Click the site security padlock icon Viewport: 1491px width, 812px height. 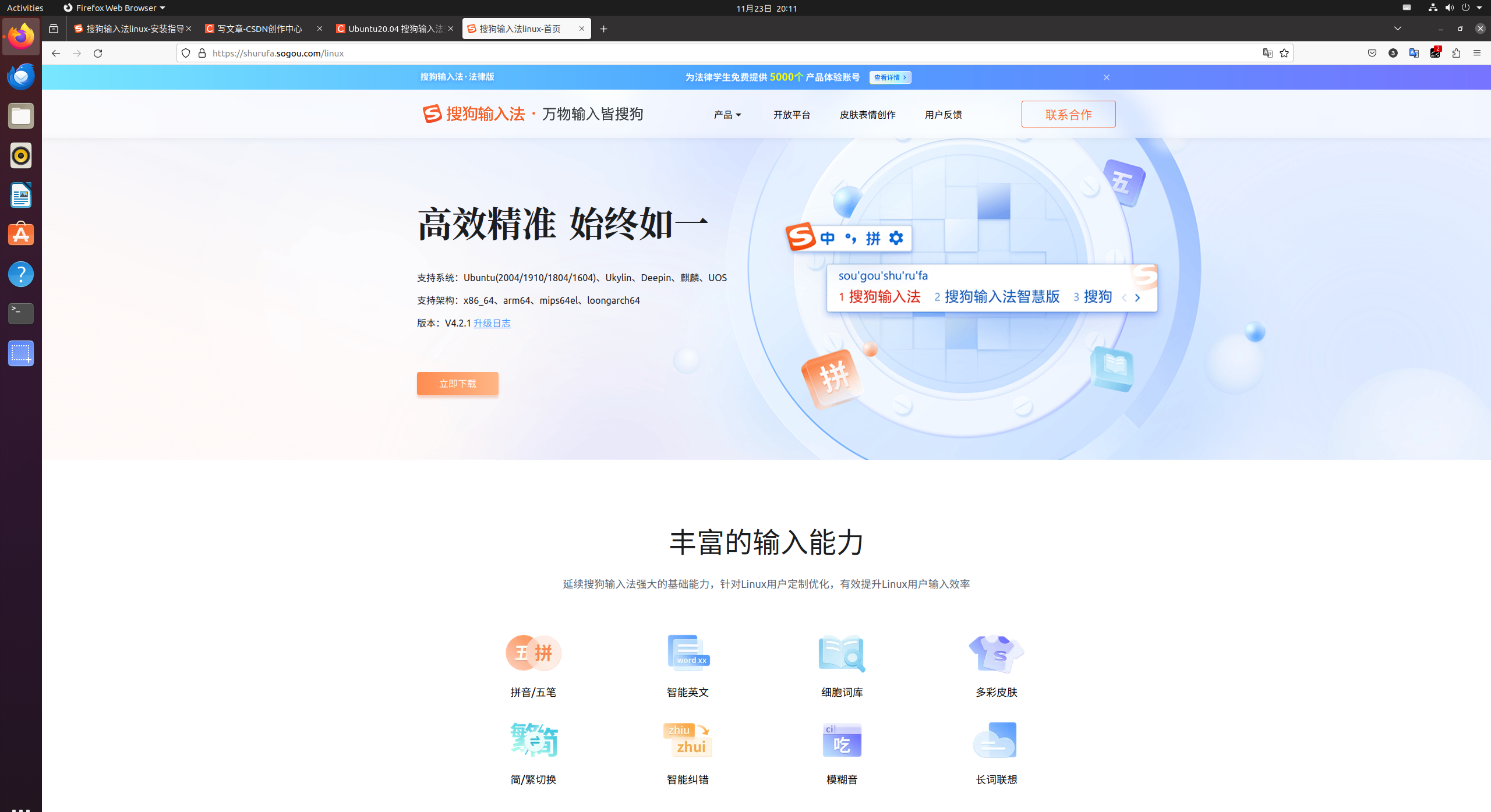click(x=202, y=53)
